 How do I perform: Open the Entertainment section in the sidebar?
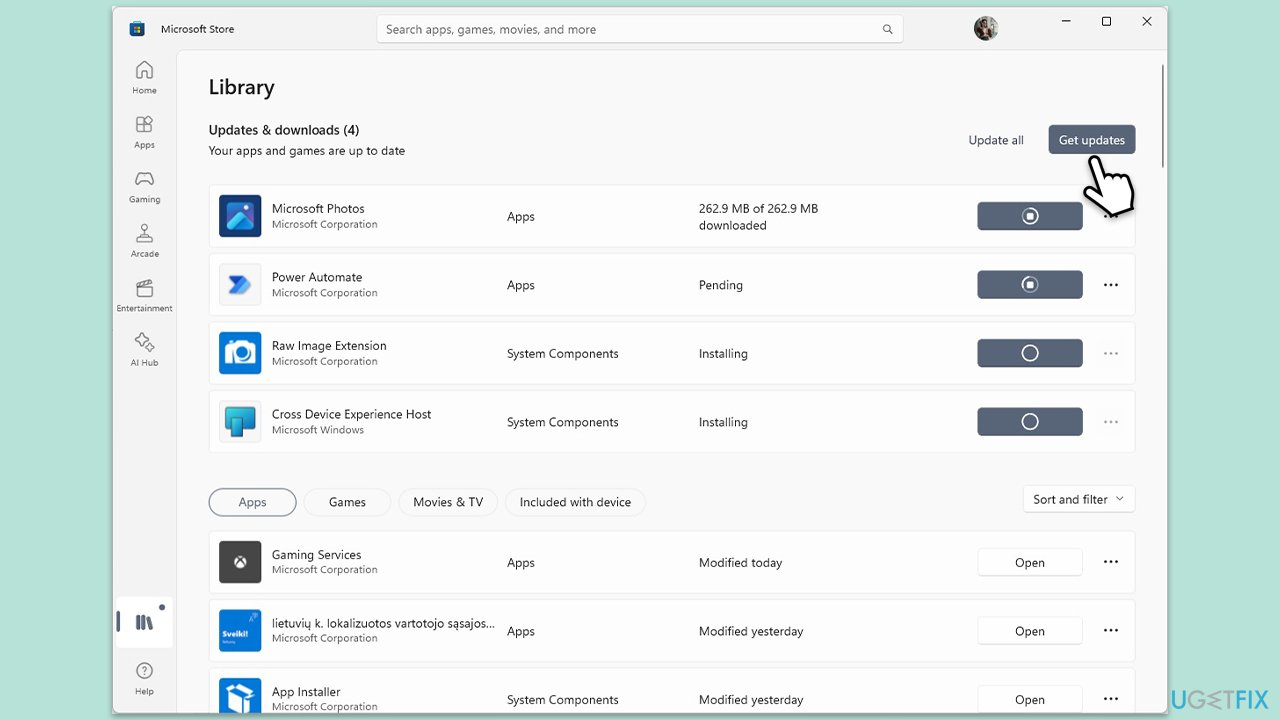tap(144, 295)
